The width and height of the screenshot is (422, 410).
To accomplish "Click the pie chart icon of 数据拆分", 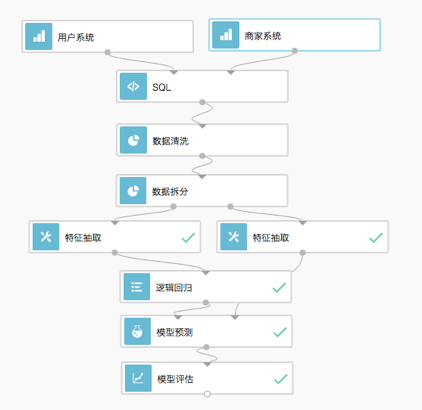I will pos(133,191).
